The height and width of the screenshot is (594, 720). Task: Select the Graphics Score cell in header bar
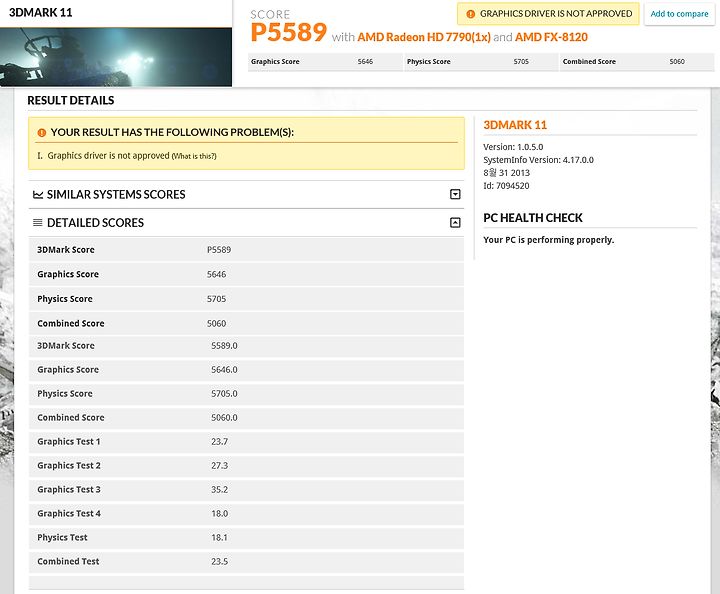click(325, 62)
